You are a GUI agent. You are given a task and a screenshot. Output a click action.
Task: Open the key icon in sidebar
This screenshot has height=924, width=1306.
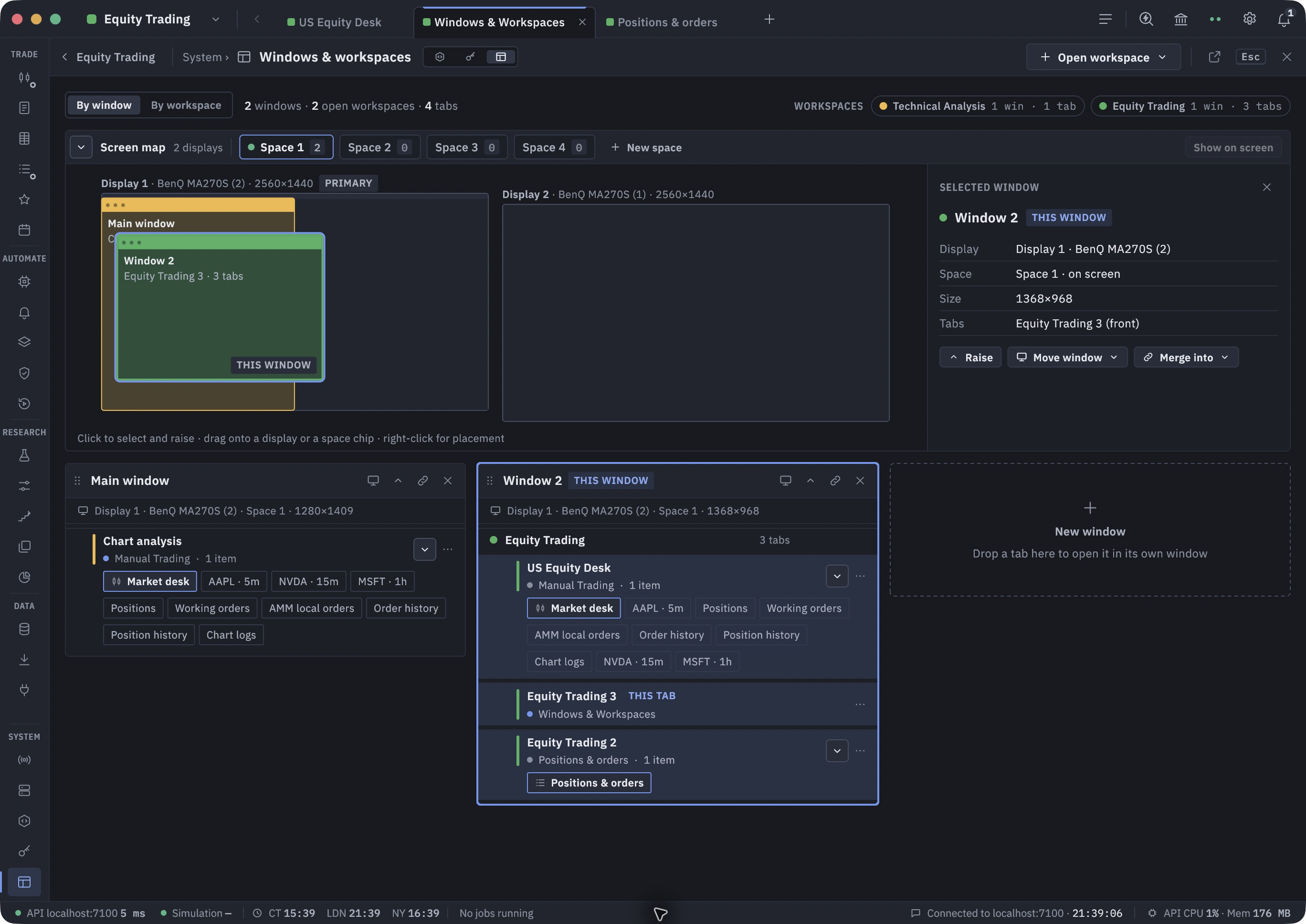pos(24,851)
